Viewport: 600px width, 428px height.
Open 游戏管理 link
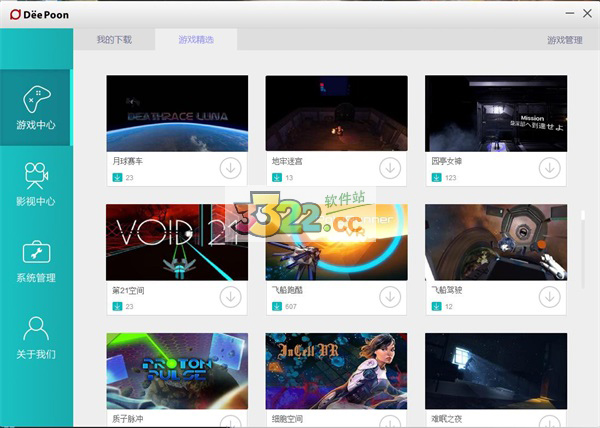(x=564, y=40)
